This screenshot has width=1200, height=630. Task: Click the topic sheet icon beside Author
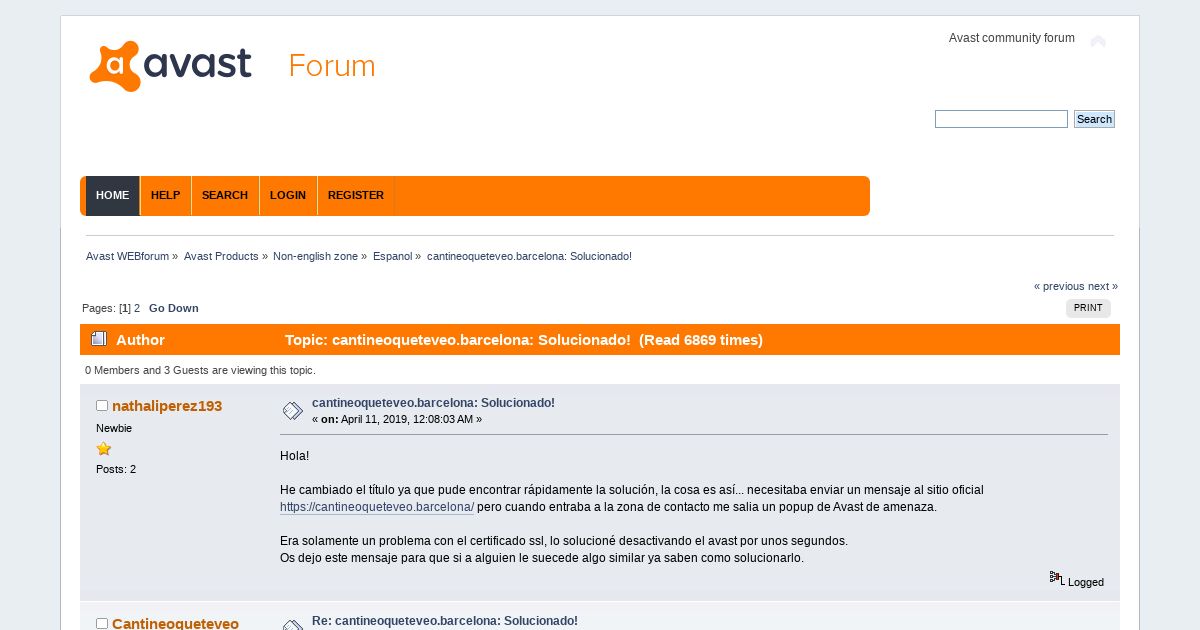pyautogui.click(x=98, y=339)
